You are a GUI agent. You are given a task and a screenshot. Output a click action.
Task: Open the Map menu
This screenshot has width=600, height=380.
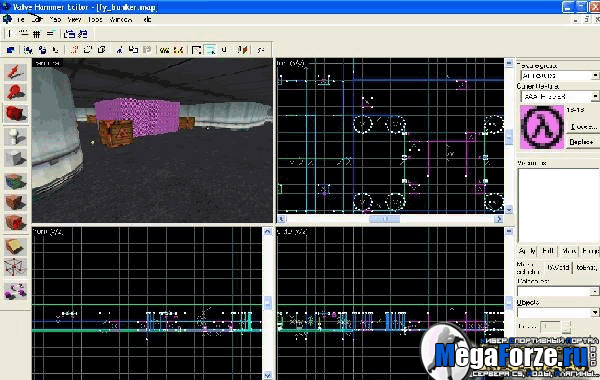[55, 19]
